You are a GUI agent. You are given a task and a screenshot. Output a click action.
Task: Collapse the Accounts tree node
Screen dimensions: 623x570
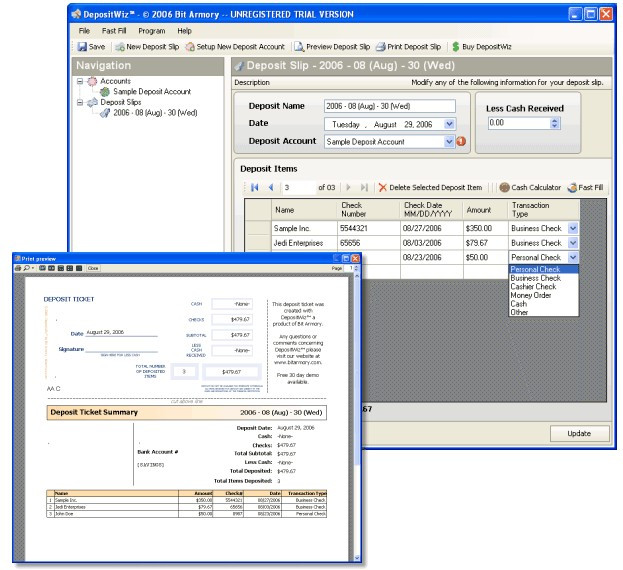80,81
